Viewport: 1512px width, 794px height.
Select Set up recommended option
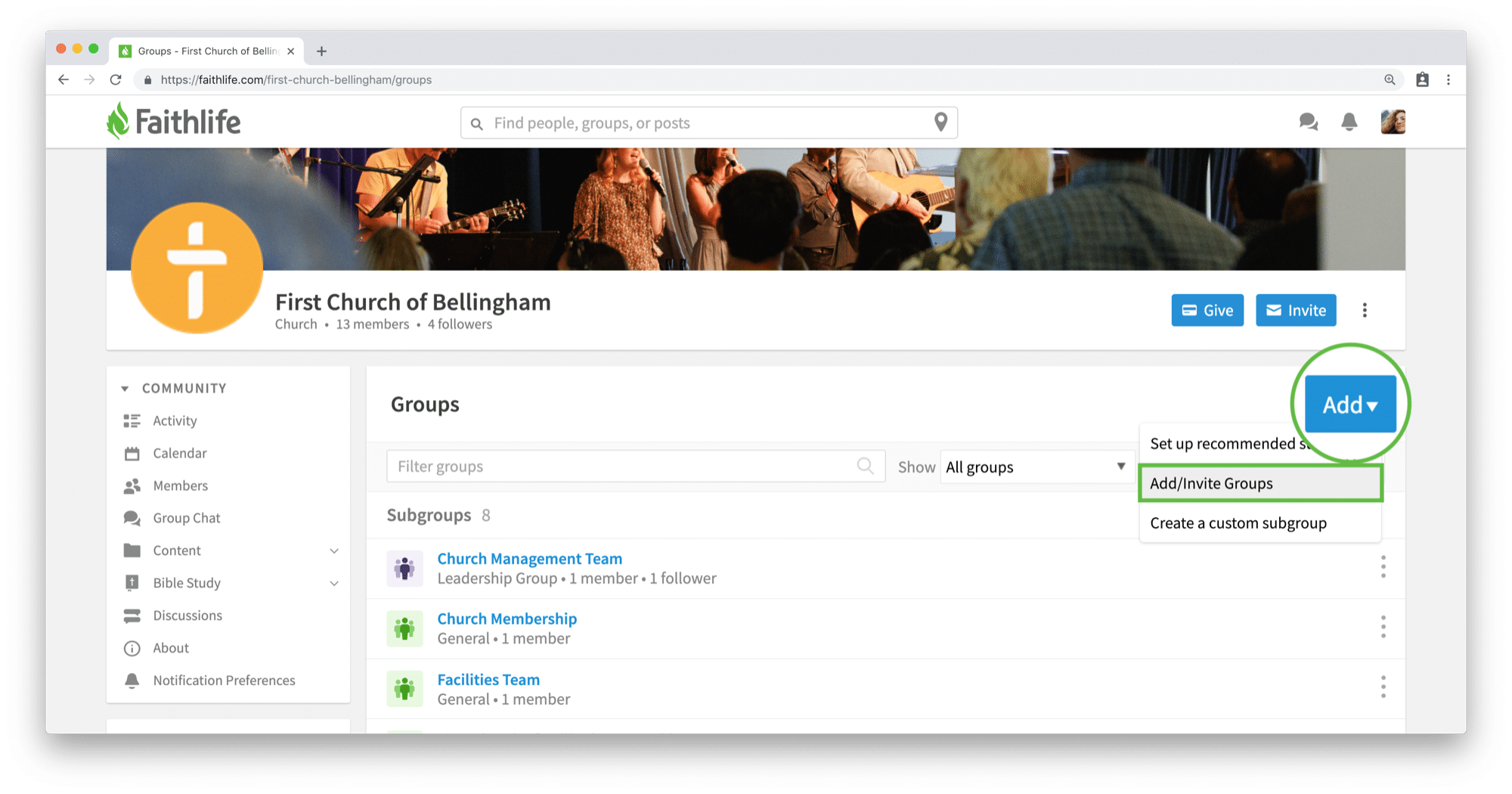pos(1228,444)
